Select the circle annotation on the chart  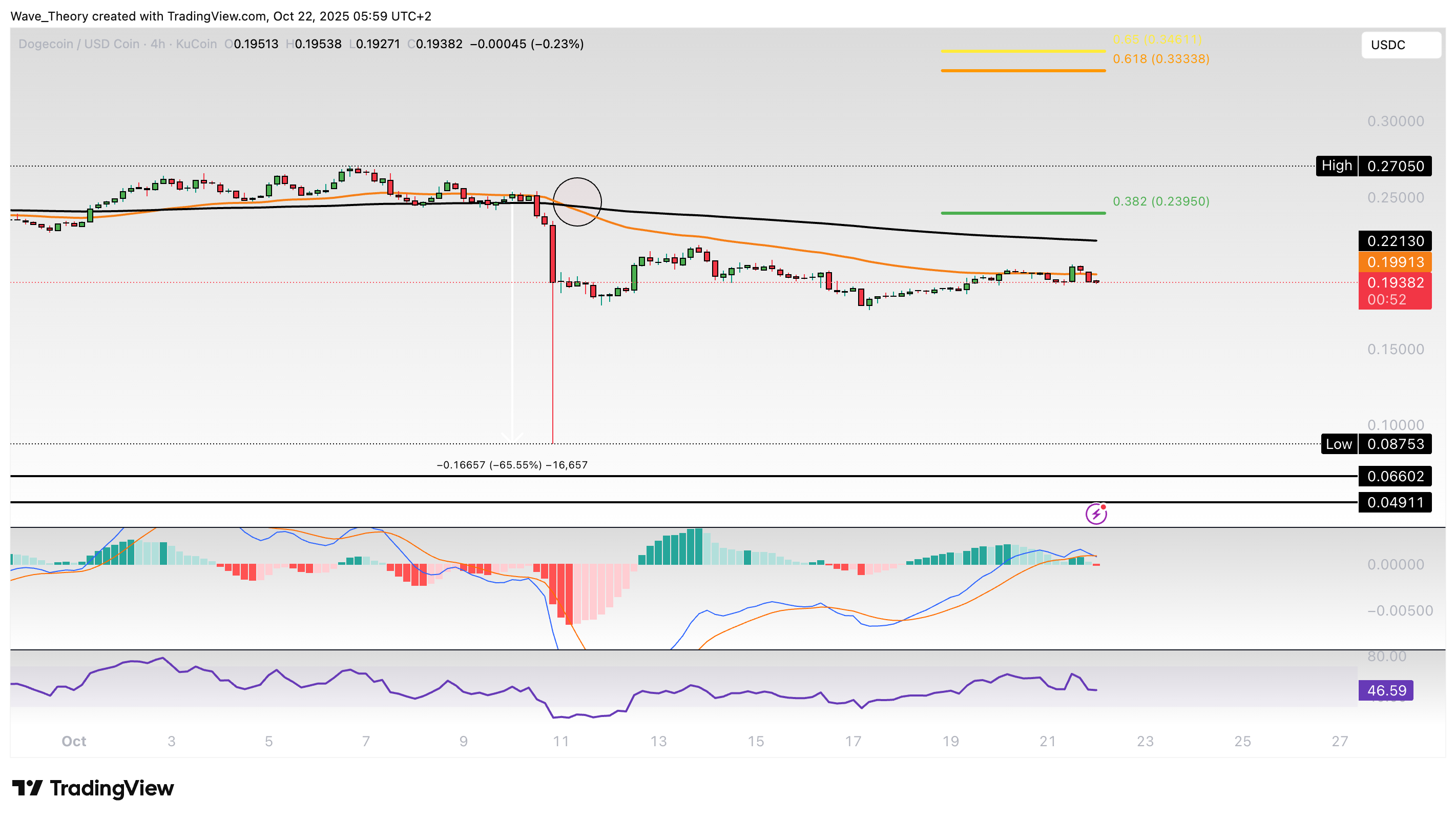[x=578, y=202]
